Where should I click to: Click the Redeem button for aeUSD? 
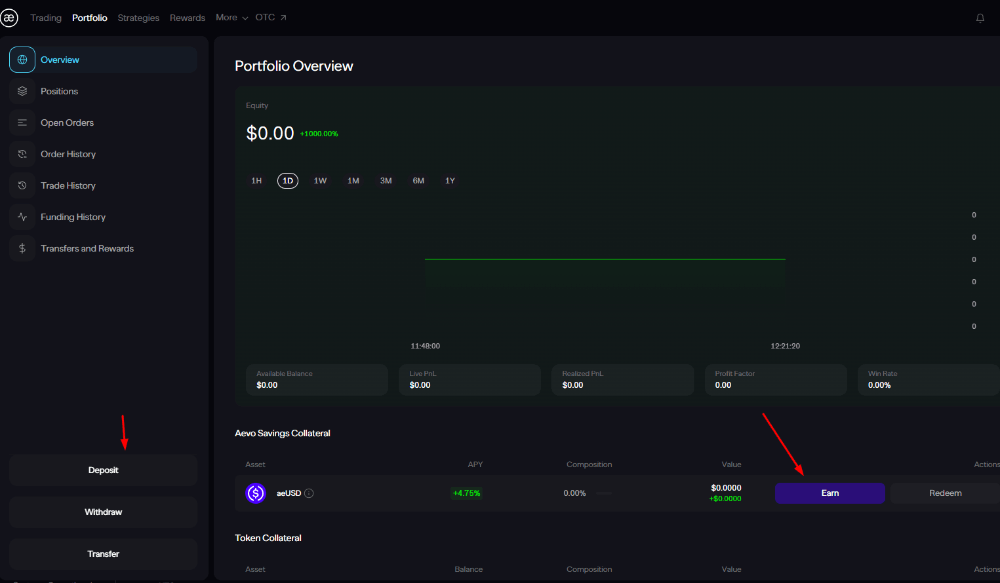(x=945, y=493)
